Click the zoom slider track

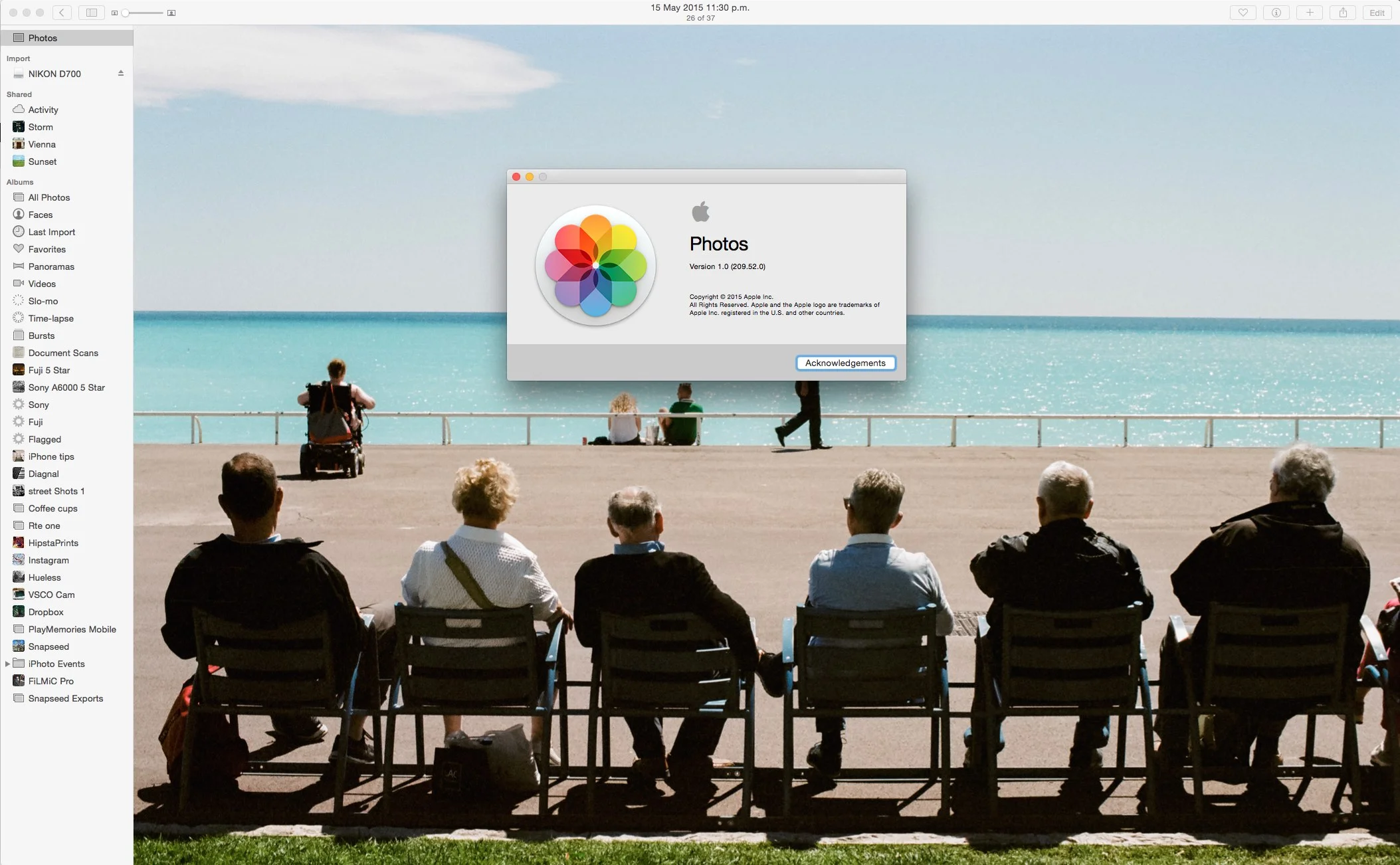[146, 13]
